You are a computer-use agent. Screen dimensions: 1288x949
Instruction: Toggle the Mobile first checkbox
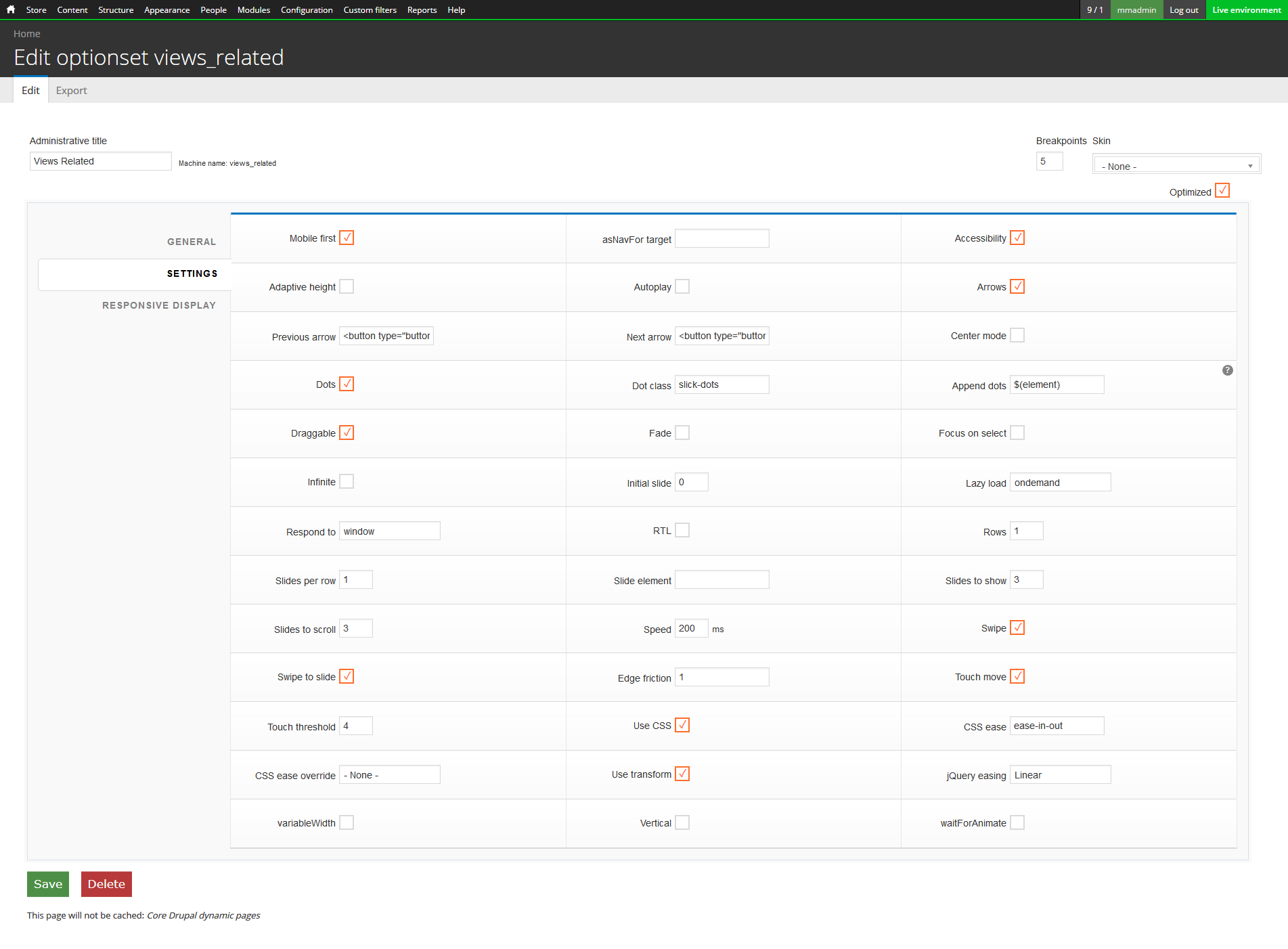(x=347, y=238)
